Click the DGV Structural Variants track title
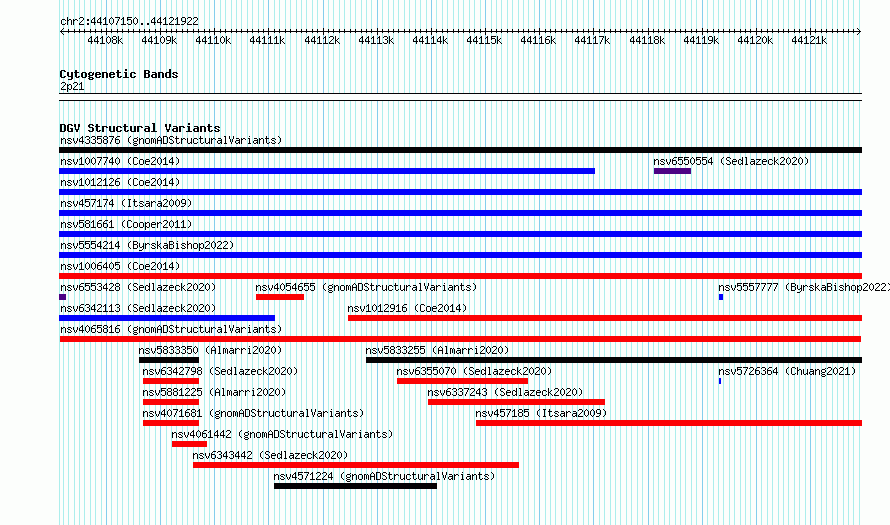The height and width of the screenshot is (525, 890). pos(140,128)
